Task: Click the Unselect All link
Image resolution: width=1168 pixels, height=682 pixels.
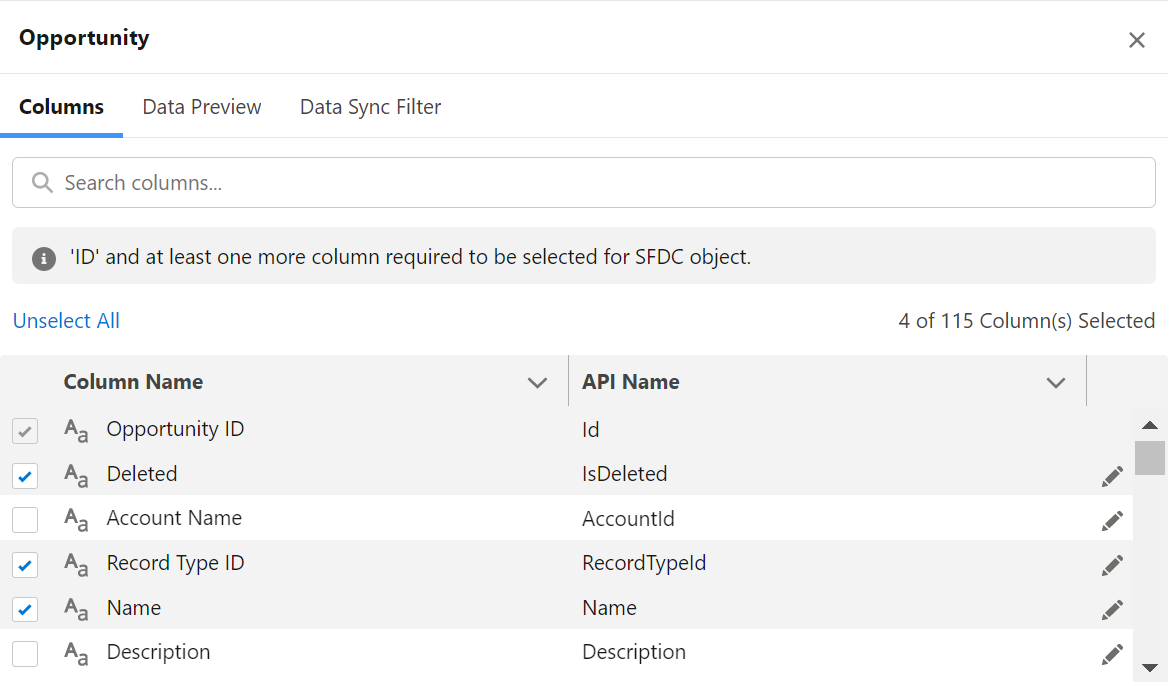Action: [x=66, y=320]
